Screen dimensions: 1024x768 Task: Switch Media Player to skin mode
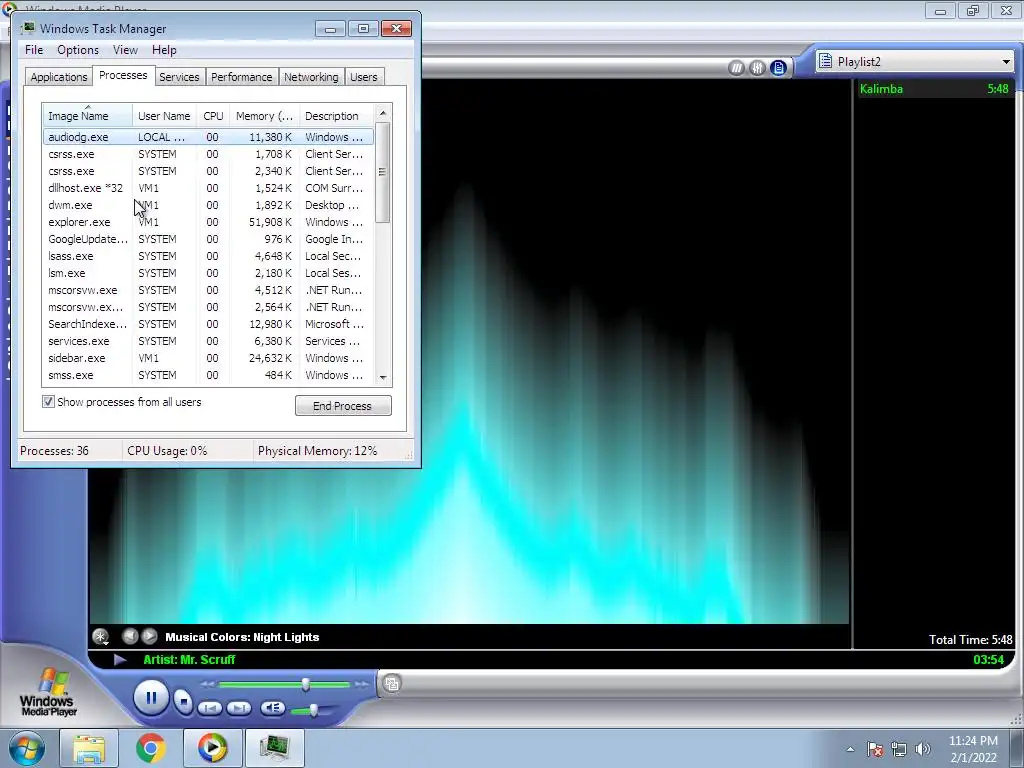tap(392, 684)
